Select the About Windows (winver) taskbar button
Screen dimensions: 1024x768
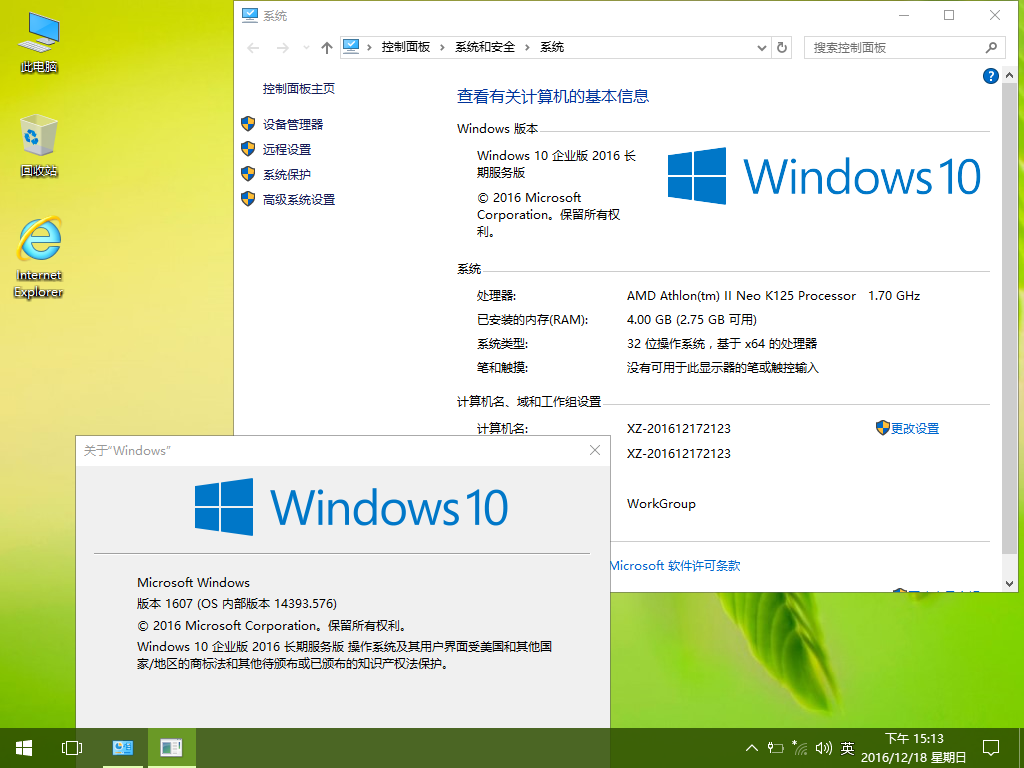171,748
